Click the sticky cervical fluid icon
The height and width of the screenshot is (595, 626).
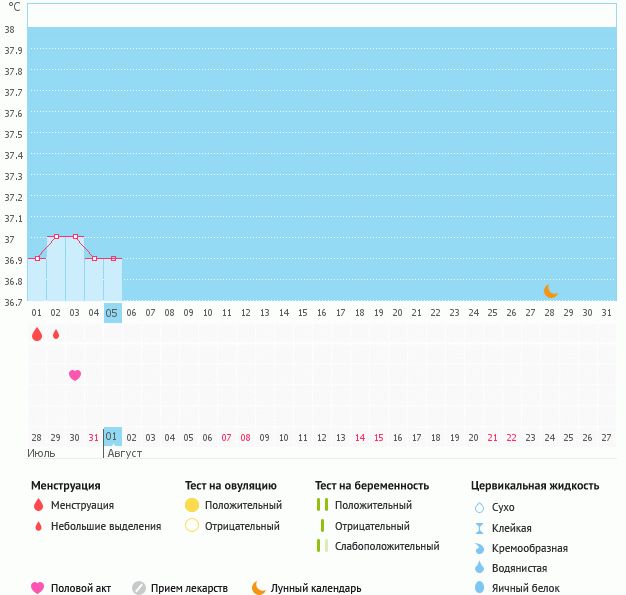(479, 528)
